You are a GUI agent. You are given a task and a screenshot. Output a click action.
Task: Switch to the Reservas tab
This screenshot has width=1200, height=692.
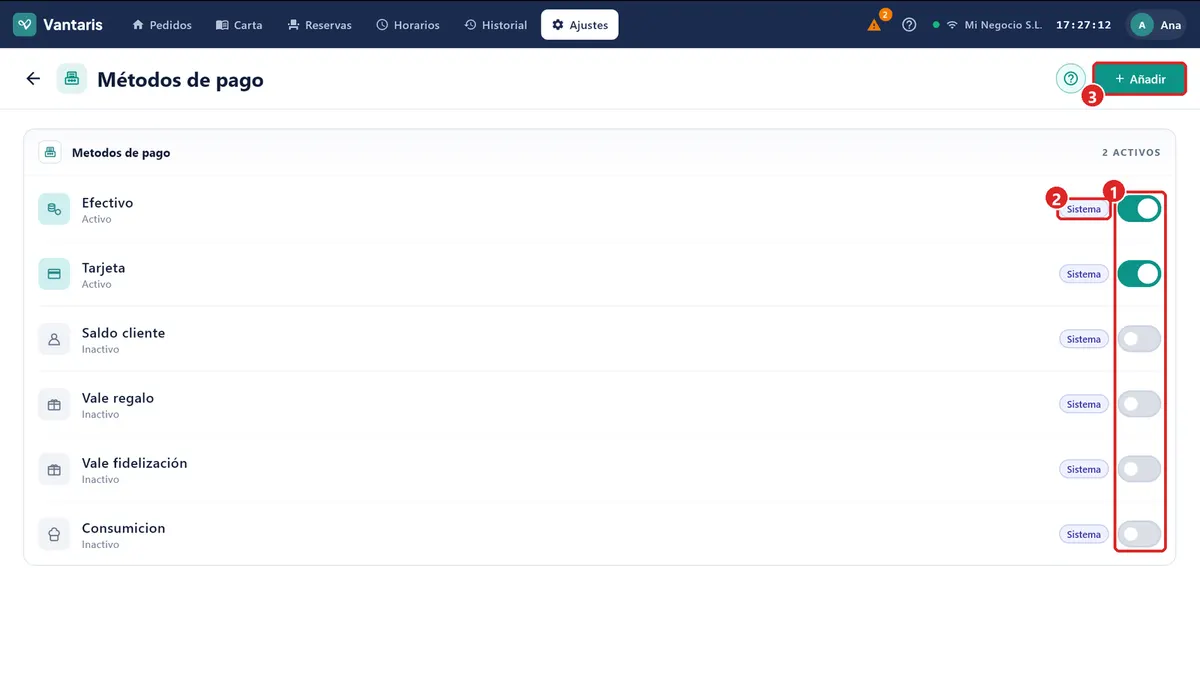coord(319,25)
